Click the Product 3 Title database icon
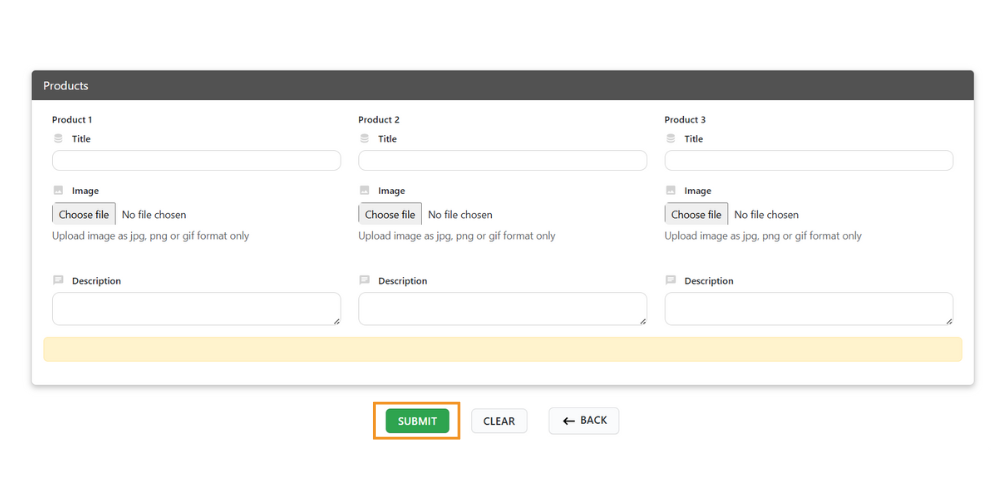Viewport: 1000px width, 500px height. pos(670,139)
